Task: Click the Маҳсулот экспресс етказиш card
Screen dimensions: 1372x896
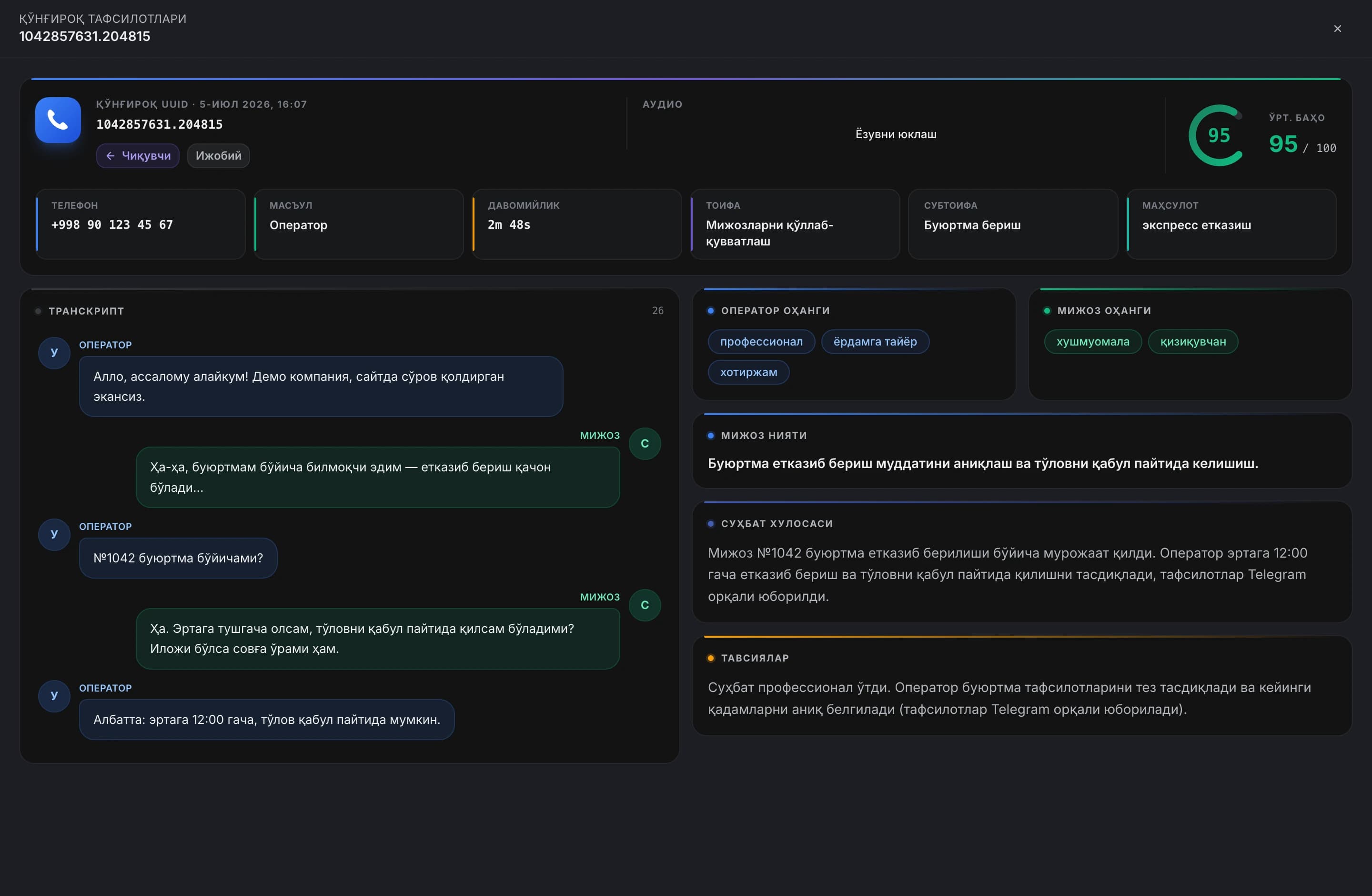Action: click(x=1231, y=224)
